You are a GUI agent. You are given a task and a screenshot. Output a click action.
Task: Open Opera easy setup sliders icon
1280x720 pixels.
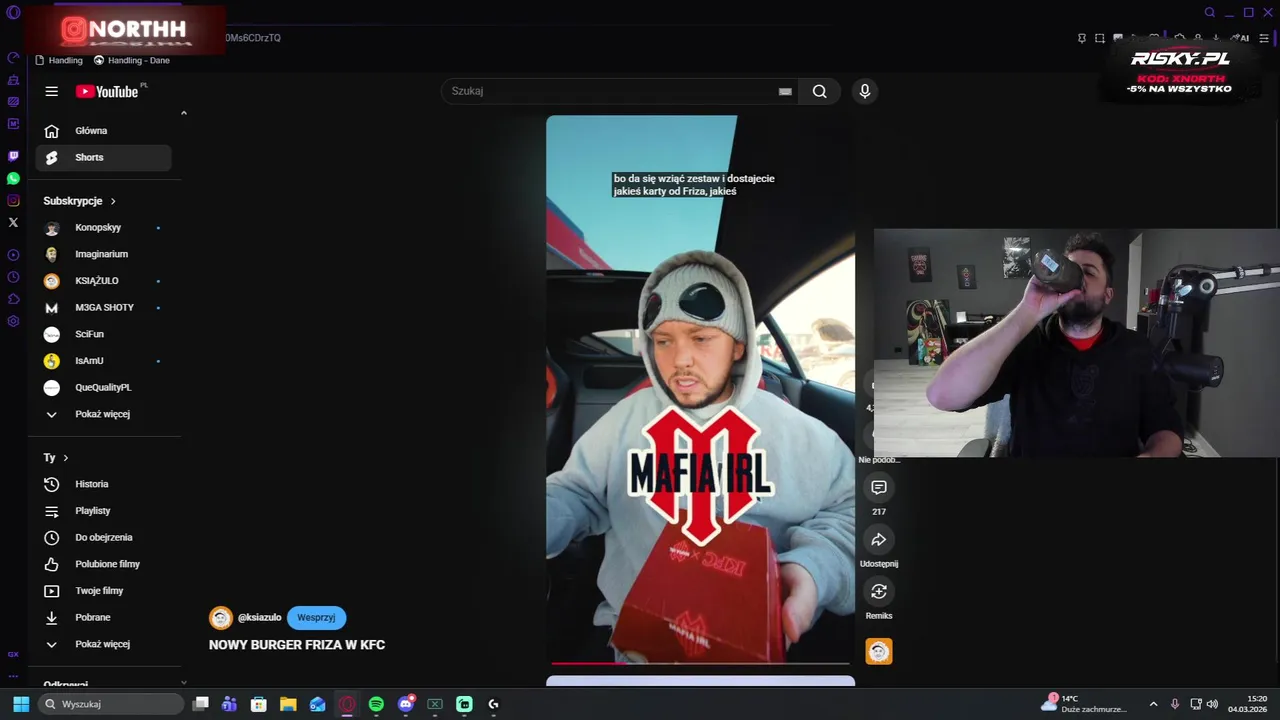1263,38
